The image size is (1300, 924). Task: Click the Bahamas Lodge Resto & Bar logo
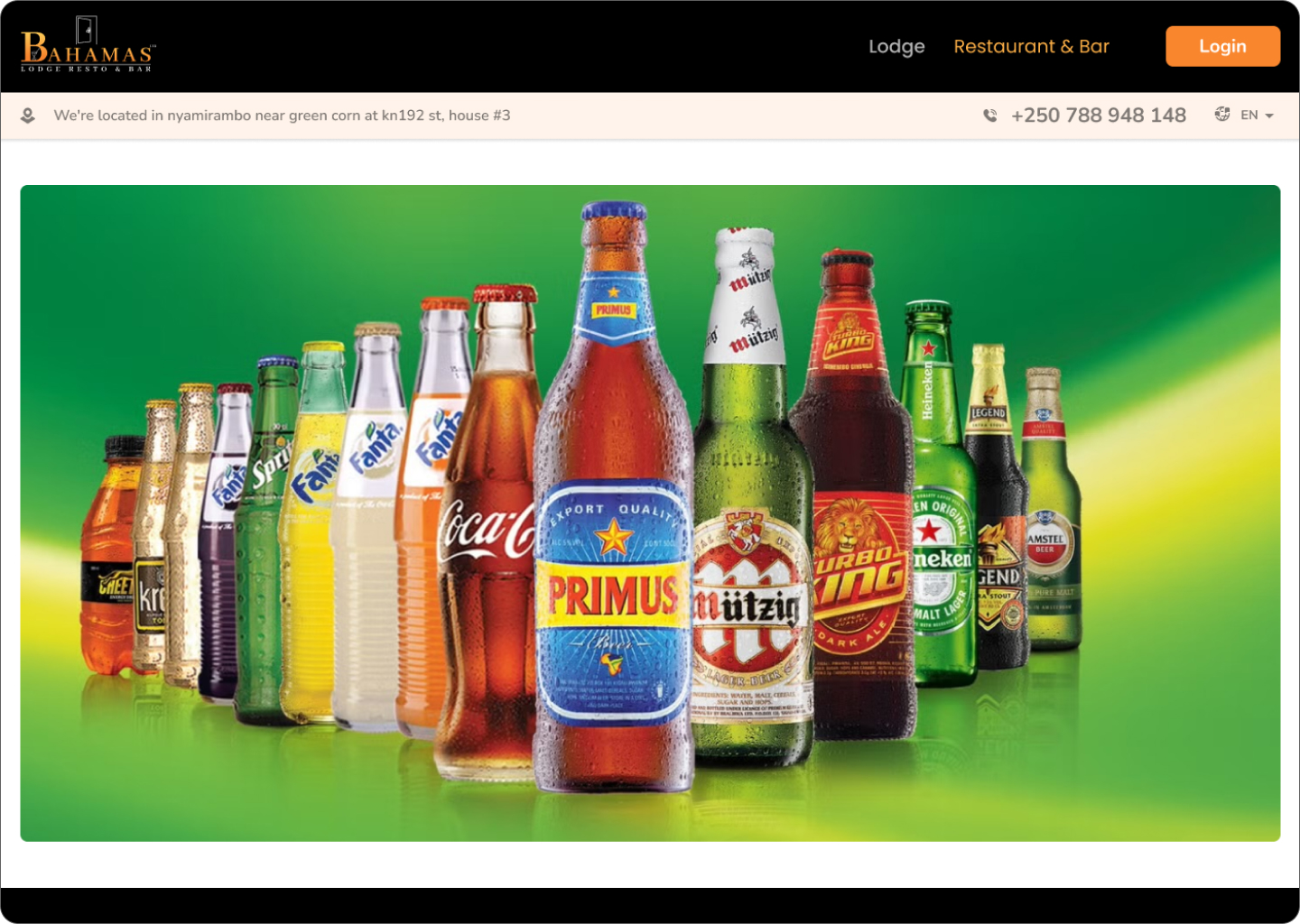click(x=88, y=46)
